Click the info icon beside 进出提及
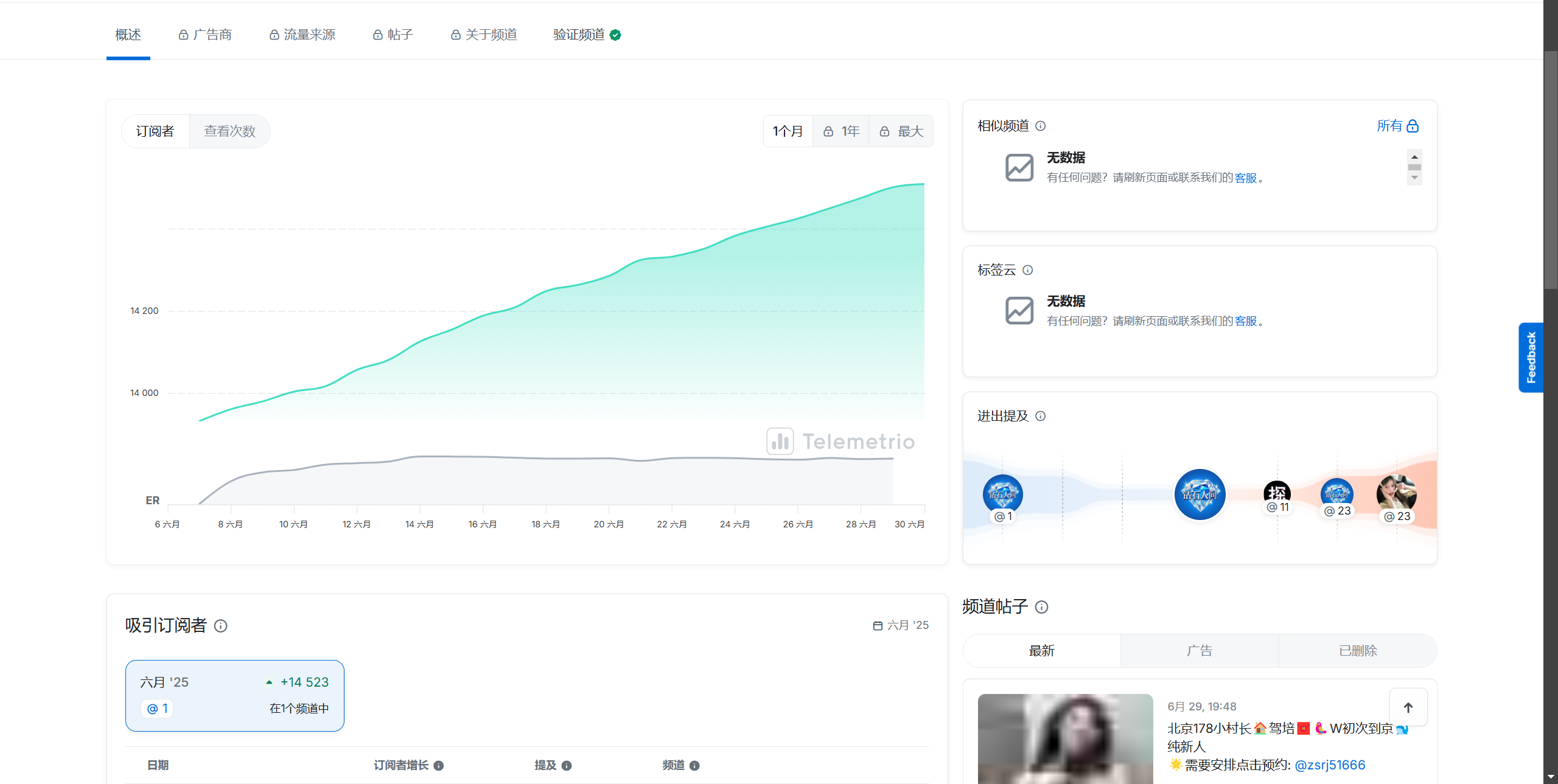The image size is (1558, 784). [1041, 416]
